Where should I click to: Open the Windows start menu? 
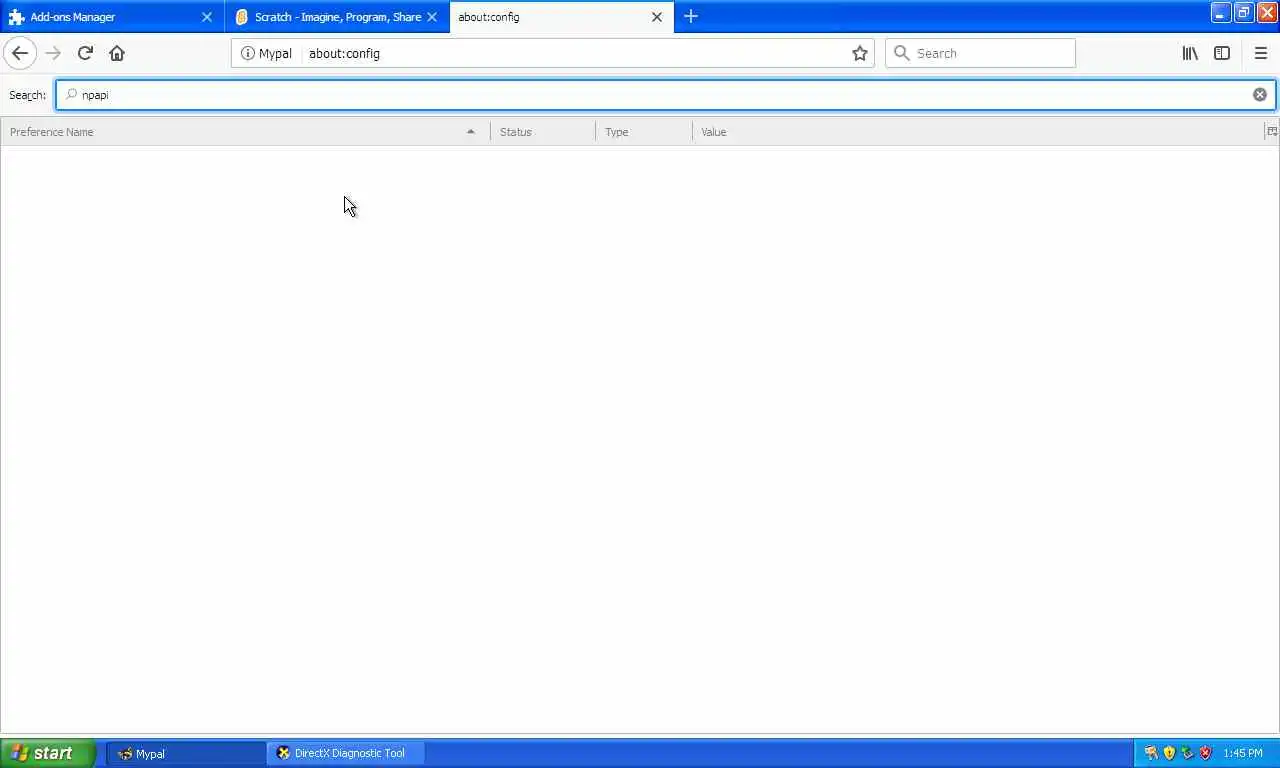(48, 753)
